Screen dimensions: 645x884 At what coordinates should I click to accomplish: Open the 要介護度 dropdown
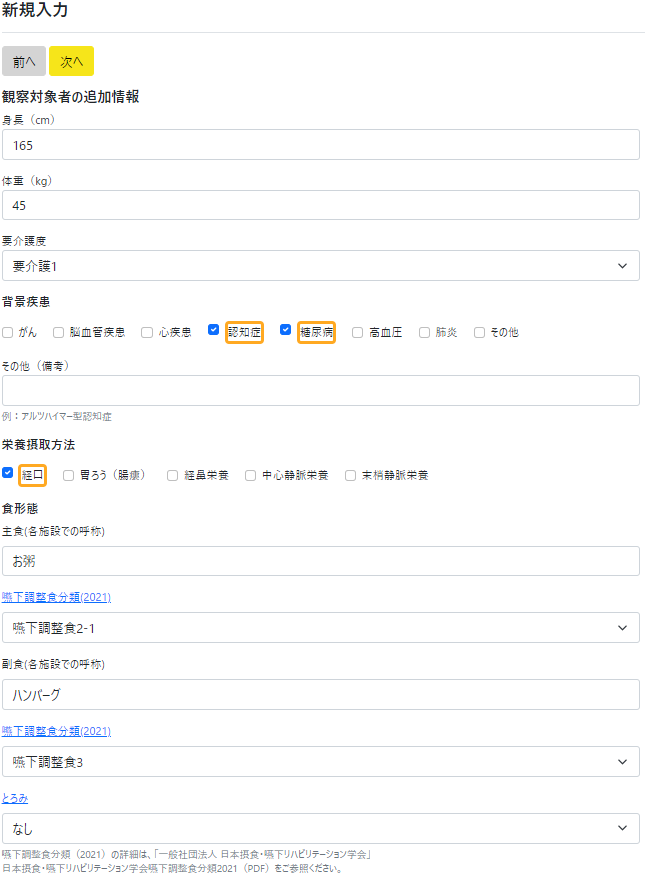pyautogui.click(x=320, y=266)
